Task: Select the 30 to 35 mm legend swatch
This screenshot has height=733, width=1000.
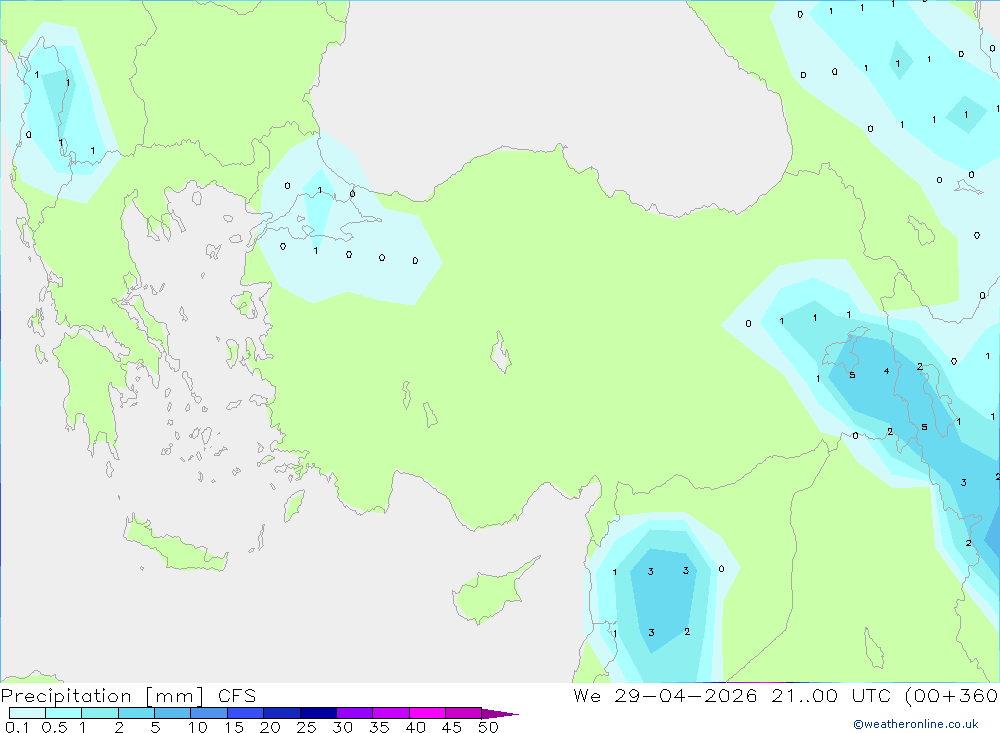Action: click(355, 713)
